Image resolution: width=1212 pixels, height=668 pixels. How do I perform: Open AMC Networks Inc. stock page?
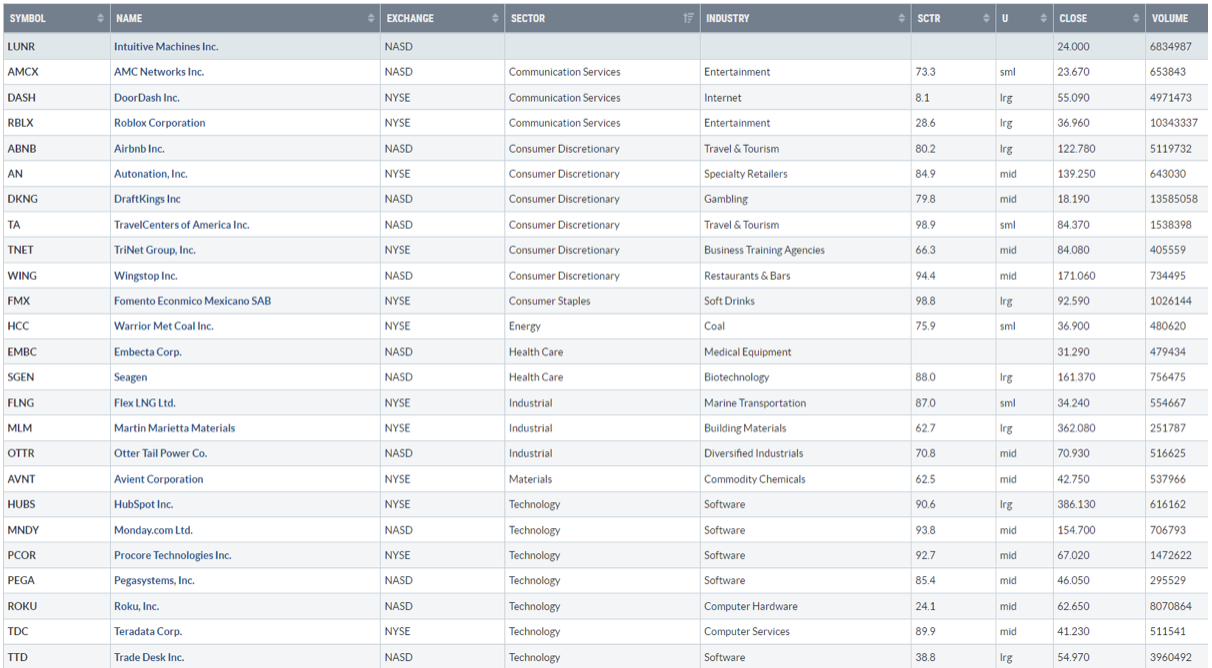159,72
